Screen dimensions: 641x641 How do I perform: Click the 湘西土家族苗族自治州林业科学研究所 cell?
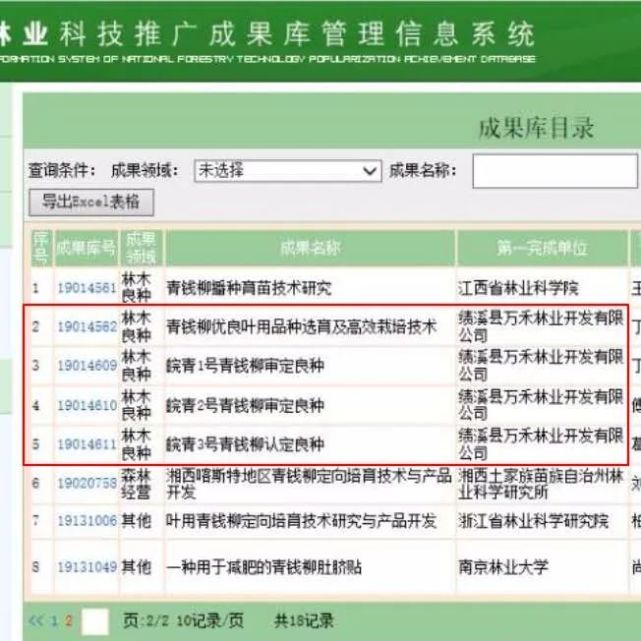(x=541, y=484)
